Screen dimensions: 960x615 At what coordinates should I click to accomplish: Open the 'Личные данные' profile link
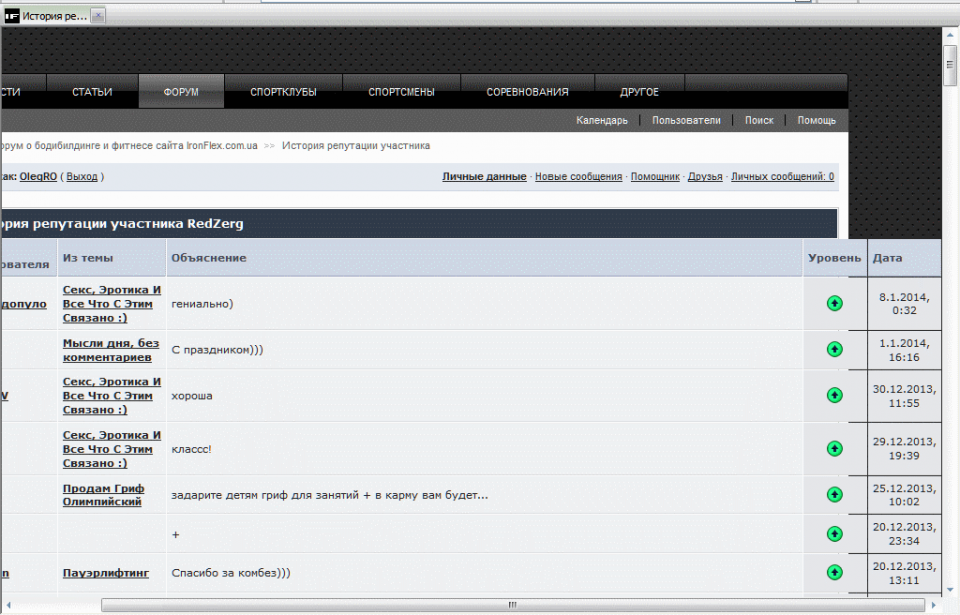click(484, 177)
